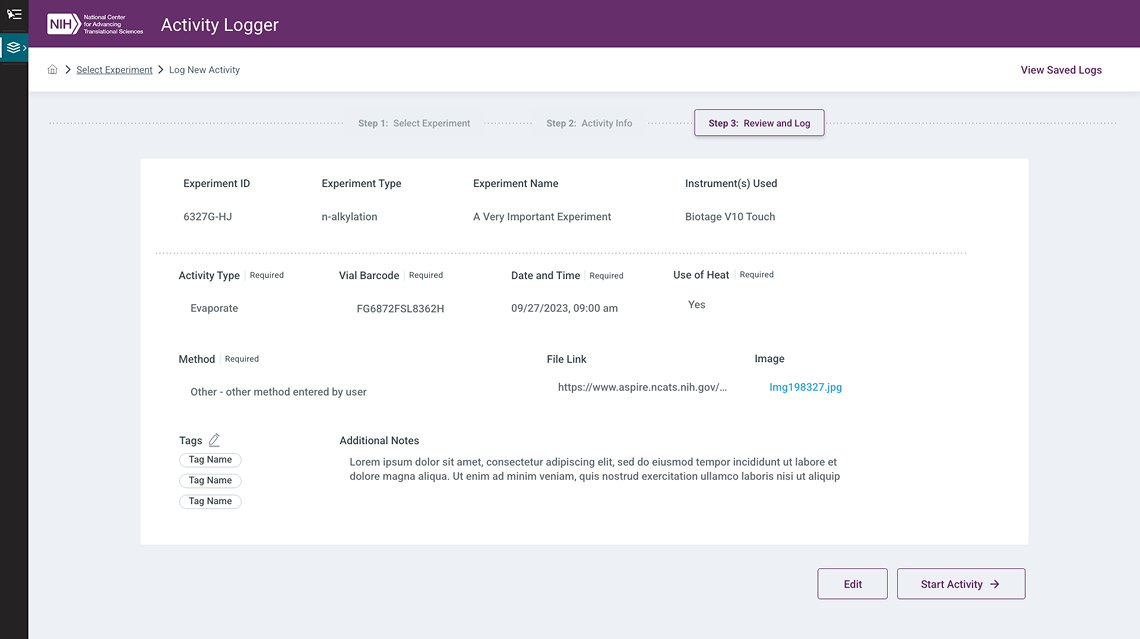Select the layers icon in the left sidebar

[x=12, y=47]
